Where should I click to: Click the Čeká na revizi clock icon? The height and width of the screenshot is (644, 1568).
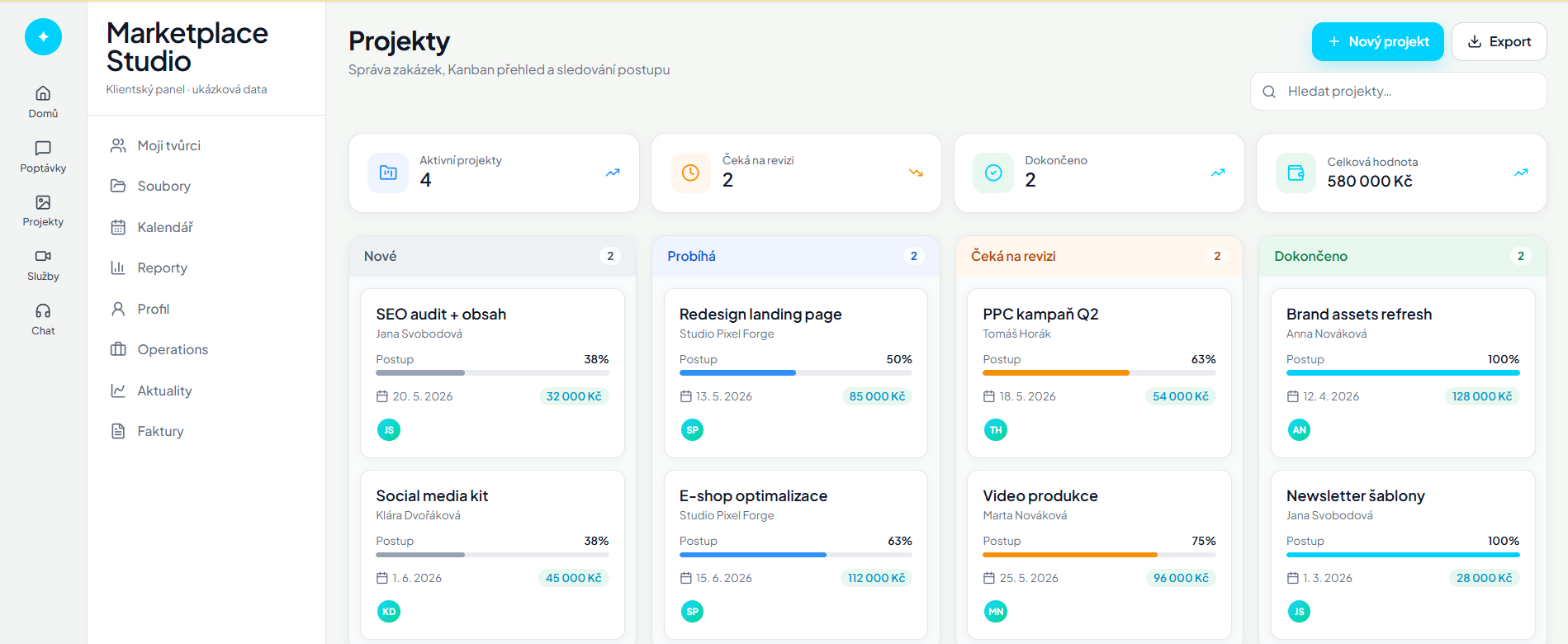pos(690,173)
